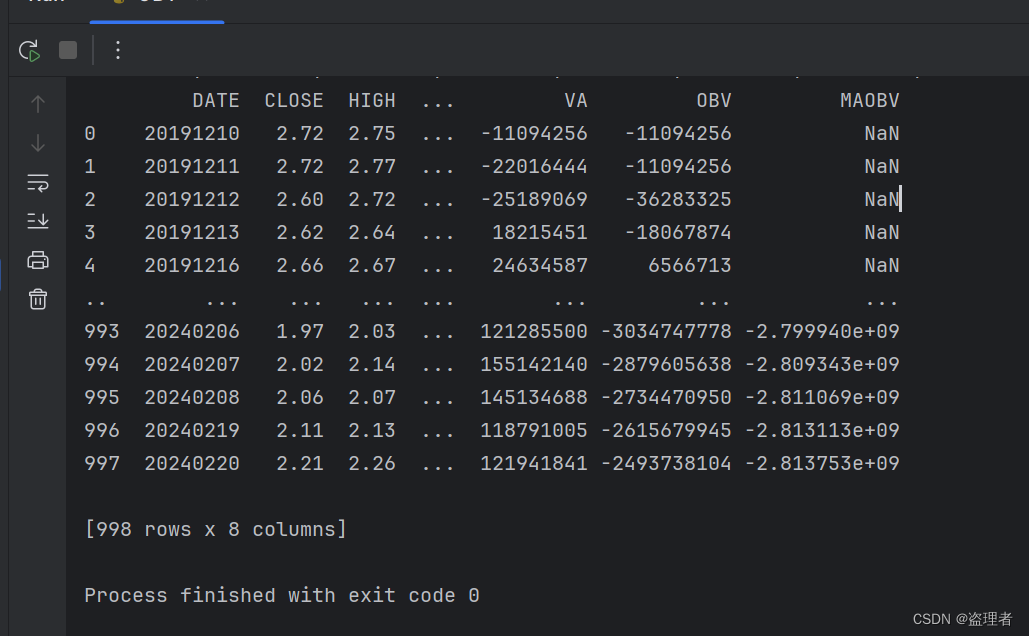The width and height of the screenshot is (1029, 636).
Task: Click date value 20240207
Action: 192,364
